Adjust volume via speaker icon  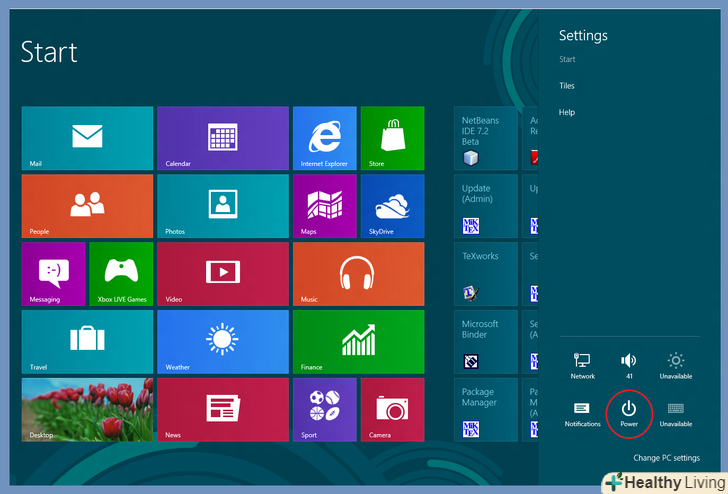click(x=629, y=364)
